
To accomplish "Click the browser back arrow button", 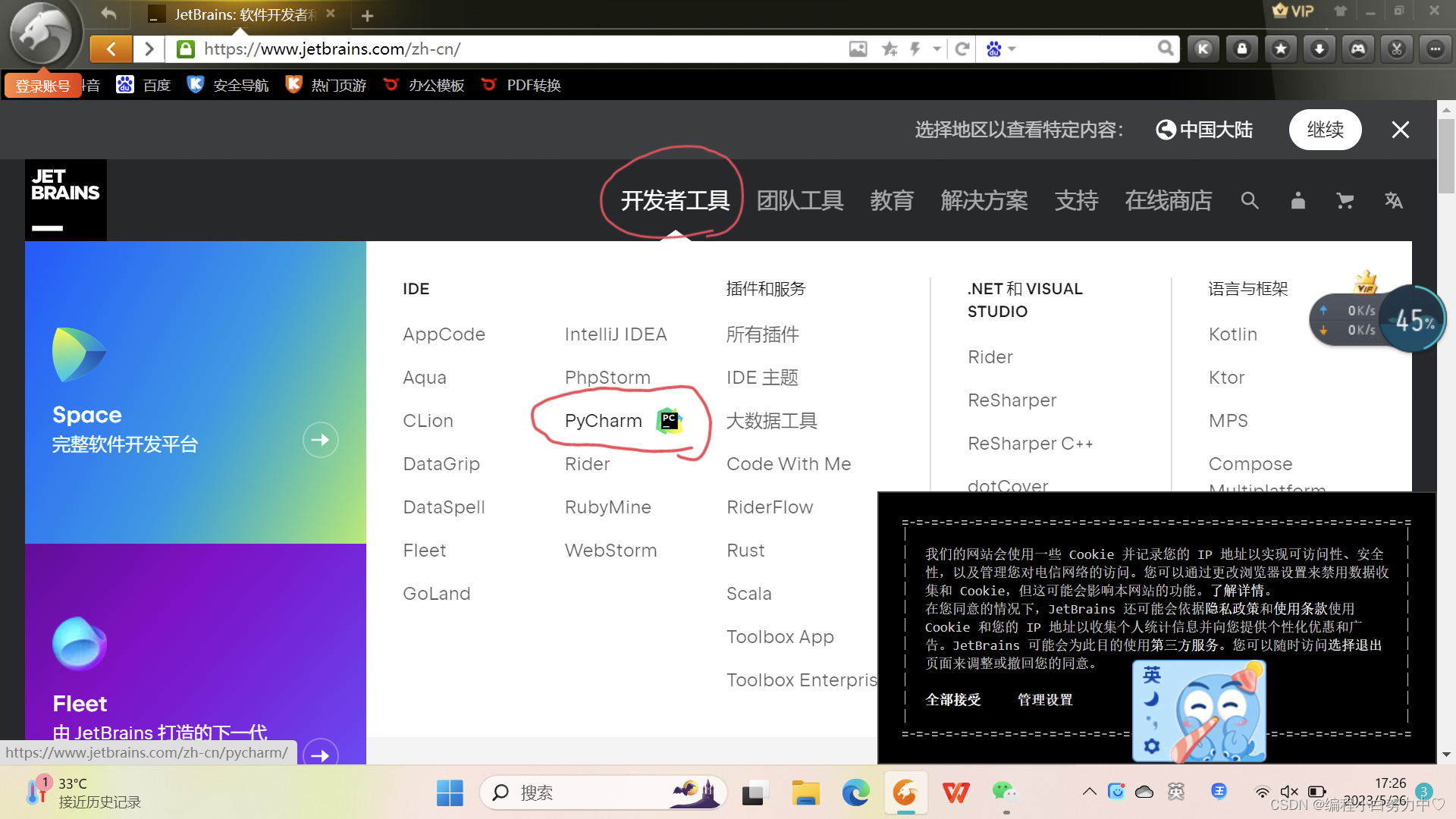I will tap(111, 49).
